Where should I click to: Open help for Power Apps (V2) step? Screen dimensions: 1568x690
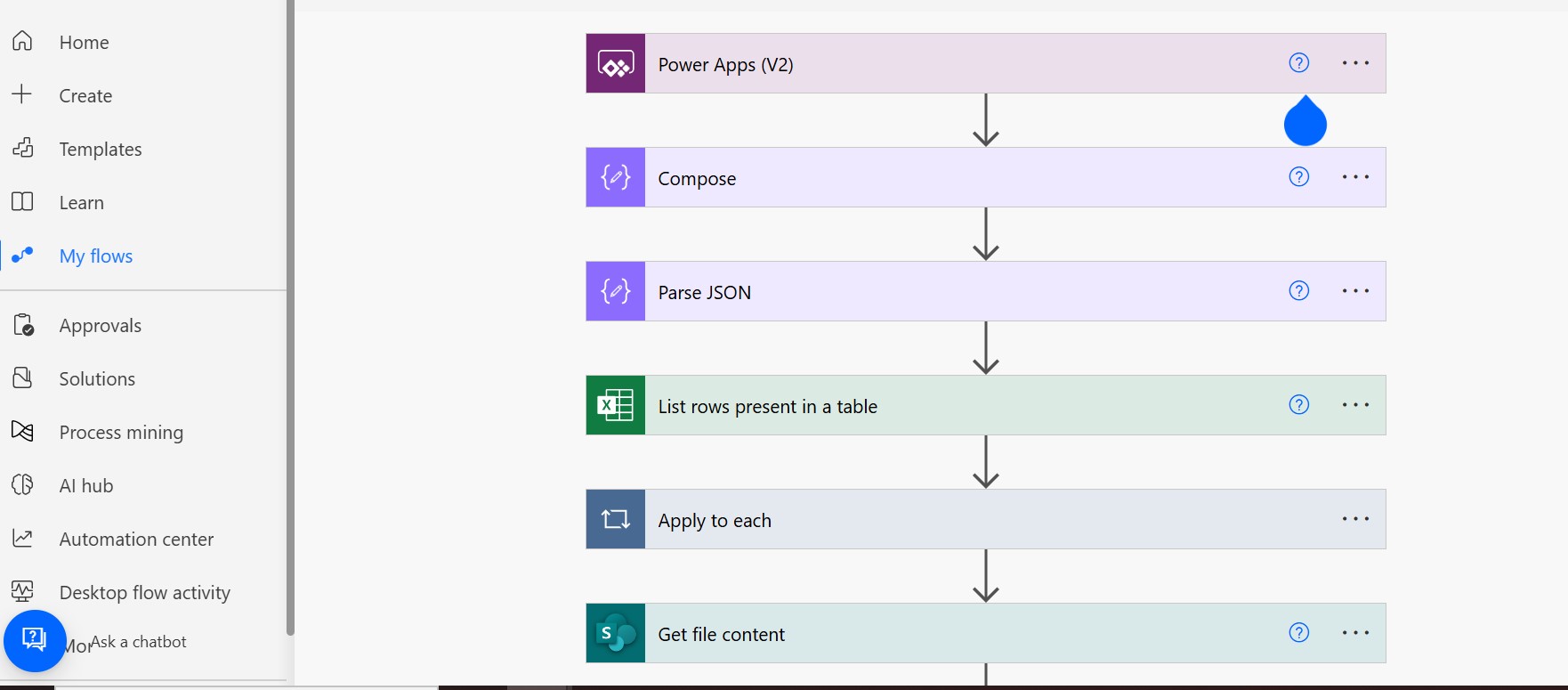tap(1299, 62)
